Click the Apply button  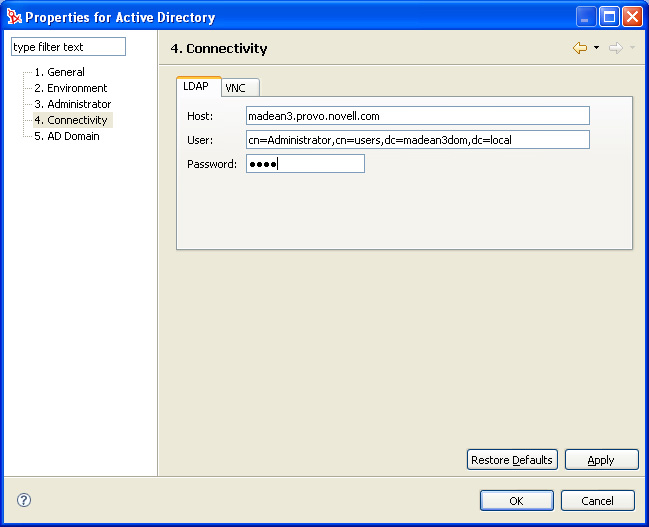(x=601, y=460)
